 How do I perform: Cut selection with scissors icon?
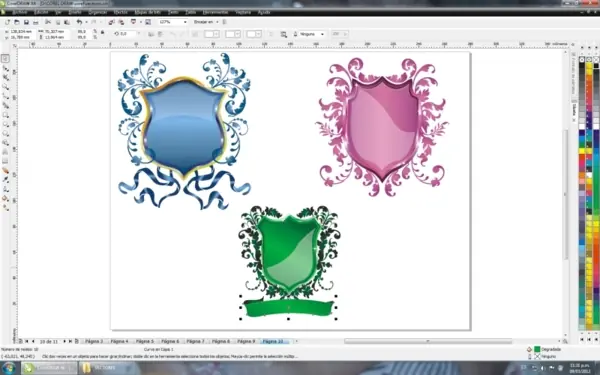[48, 22]
